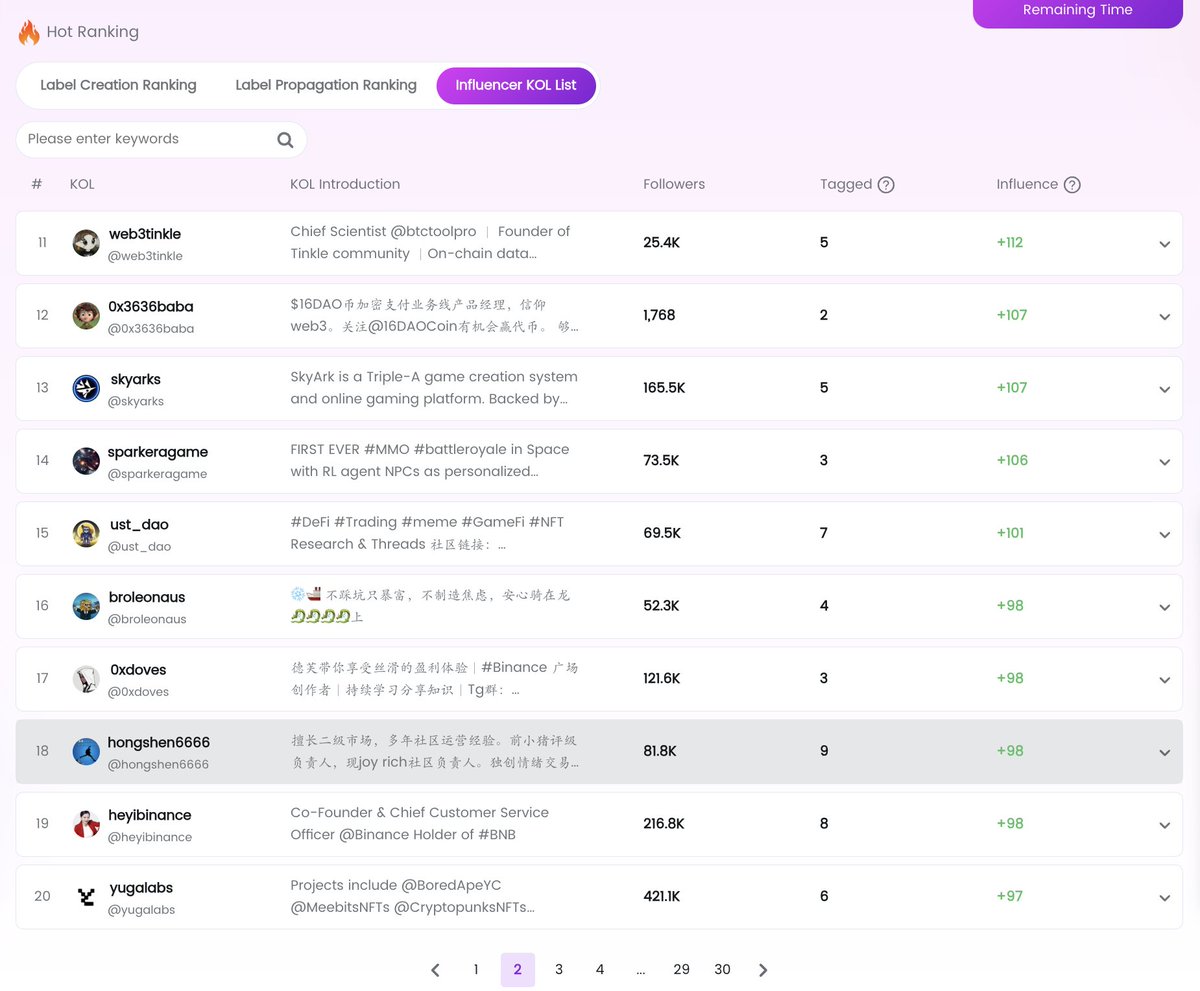Click 0x3636baba's avatar

(x=86, y=316)
